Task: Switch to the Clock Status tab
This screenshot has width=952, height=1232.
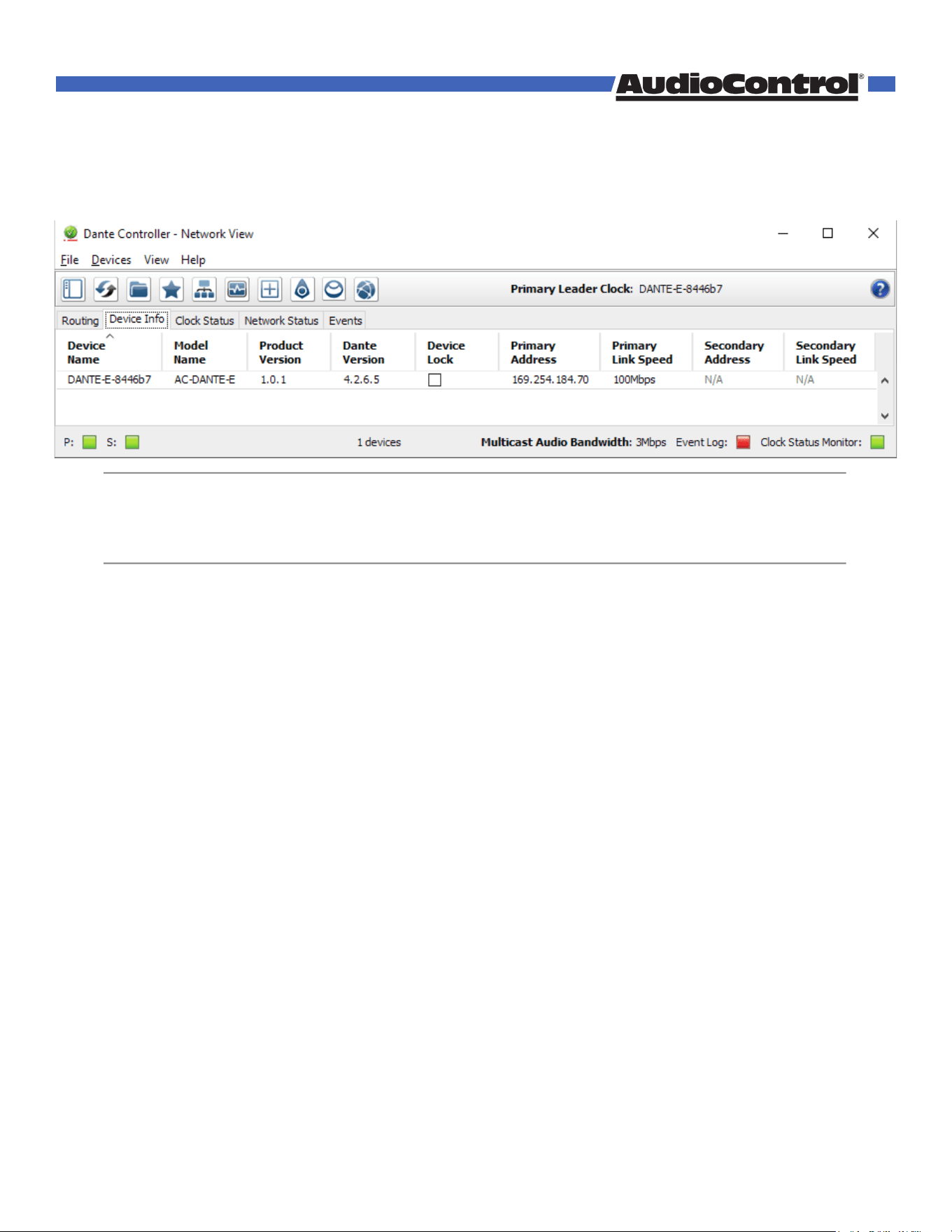Action: pyautogui.click(x=204, y=320)
